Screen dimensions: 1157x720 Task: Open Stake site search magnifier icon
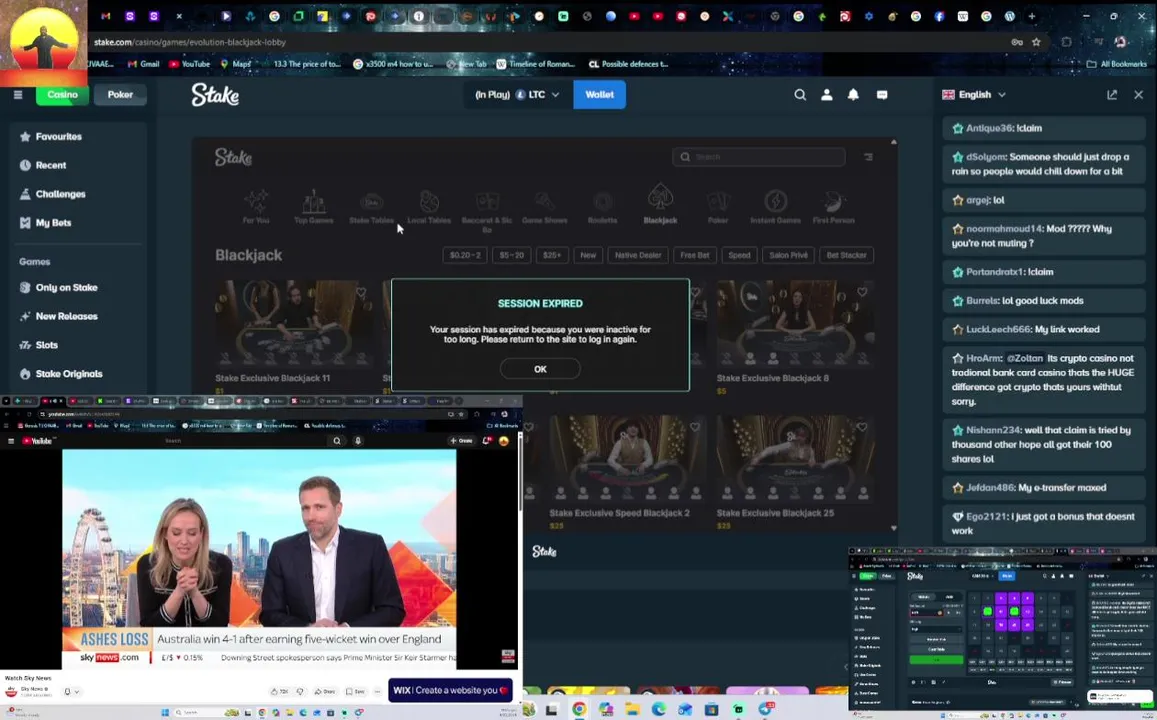[x=800, y=94]
